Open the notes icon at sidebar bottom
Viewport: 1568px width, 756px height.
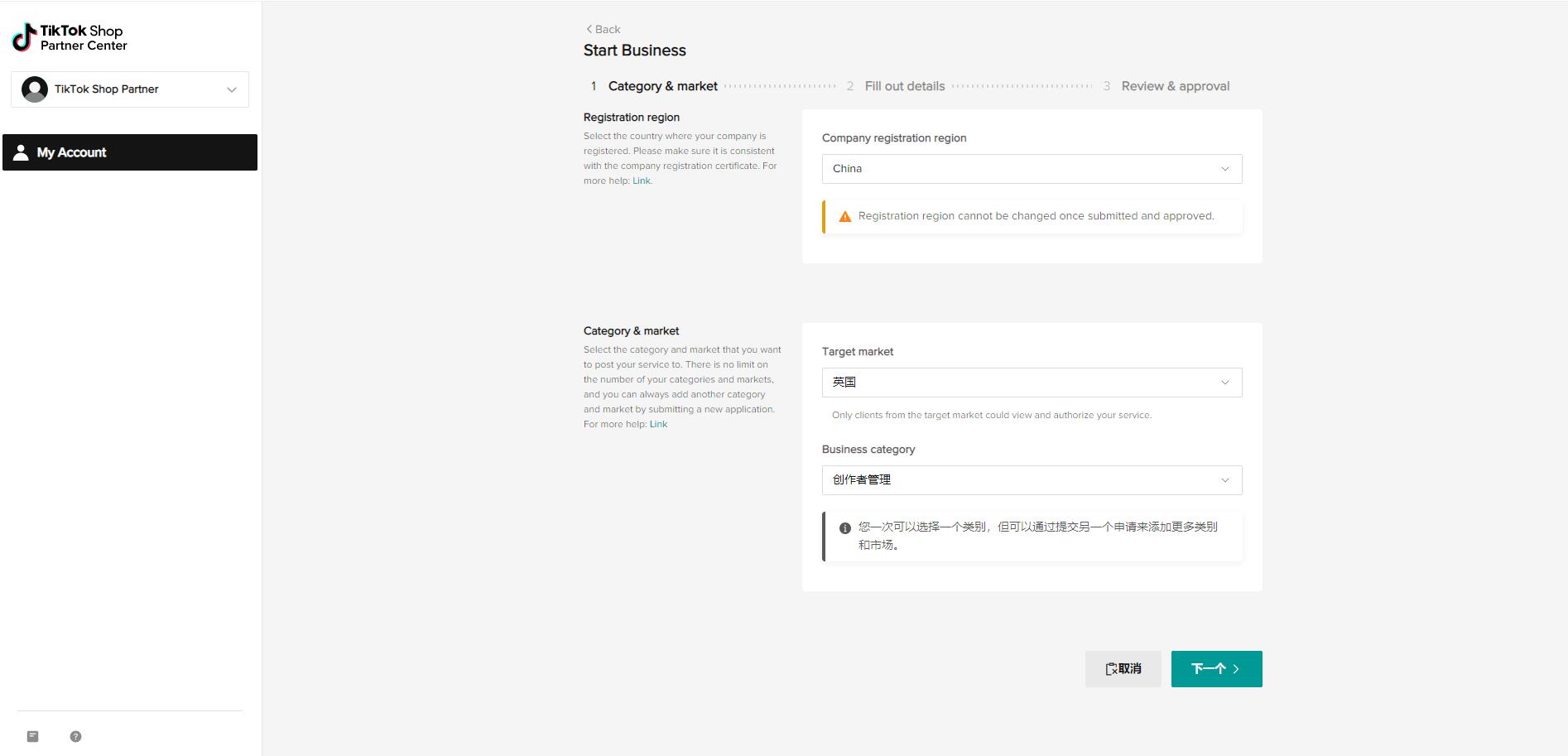tap(33, 736)
